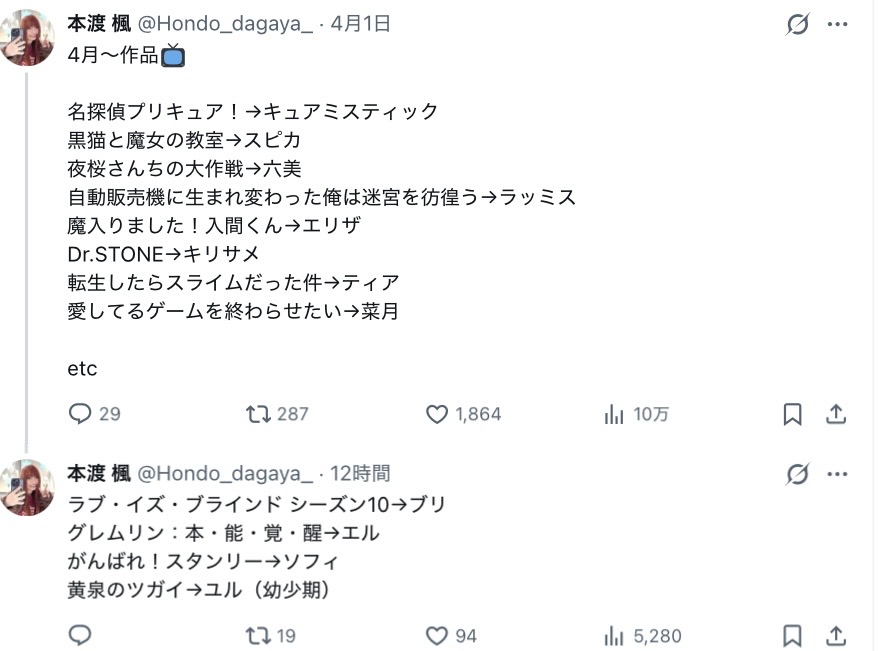884x651 pixels.
Task: Reply to the 4月〜作品 post
Action: click(81, 414)
